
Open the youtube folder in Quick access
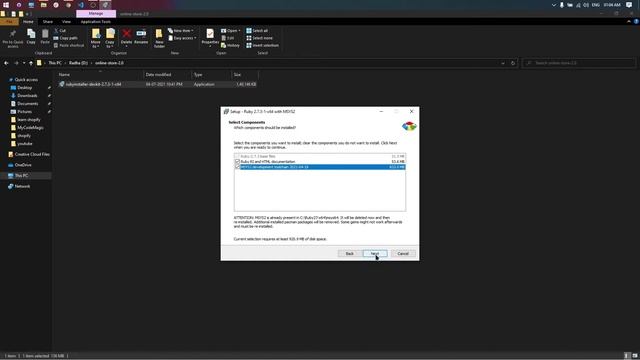24,144
